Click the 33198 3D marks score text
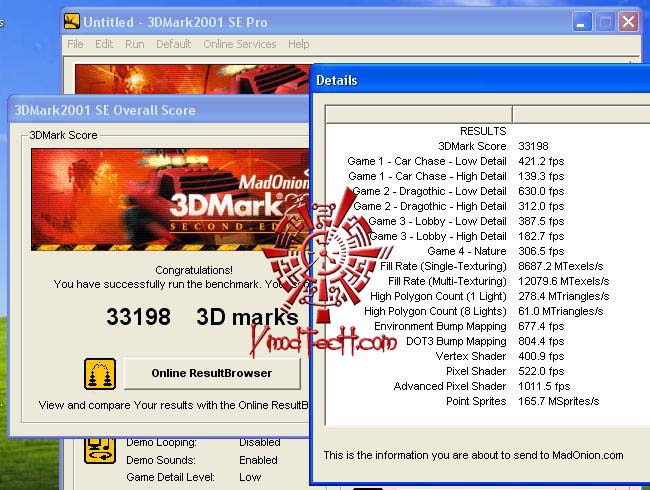 tap(202, 317)
